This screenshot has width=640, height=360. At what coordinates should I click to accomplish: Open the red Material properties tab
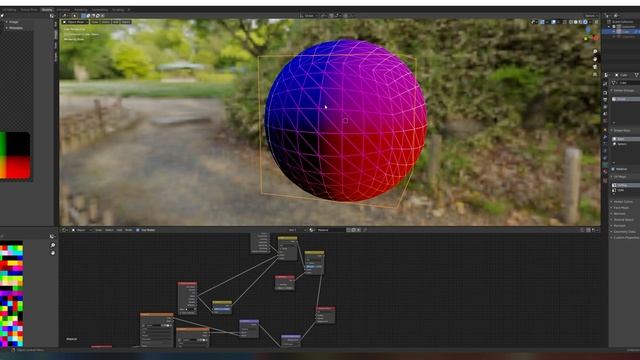(x=605, y=172)
